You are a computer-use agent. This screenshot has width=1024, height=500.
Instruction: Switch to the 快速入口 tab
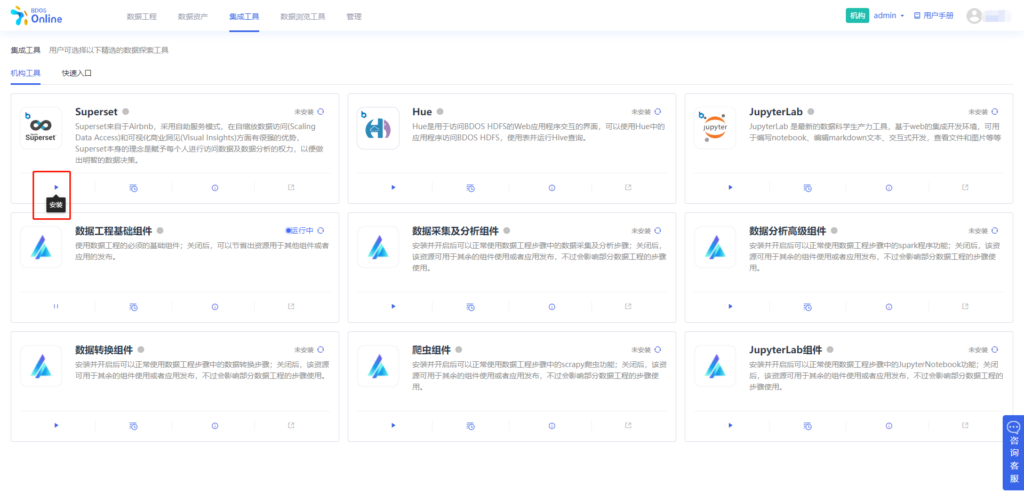(x=77, y=73)
